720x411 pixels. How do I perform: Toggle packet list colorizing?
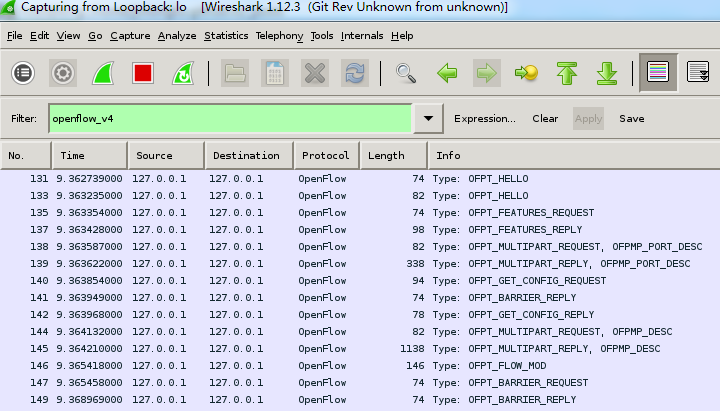tap(658, 73)
